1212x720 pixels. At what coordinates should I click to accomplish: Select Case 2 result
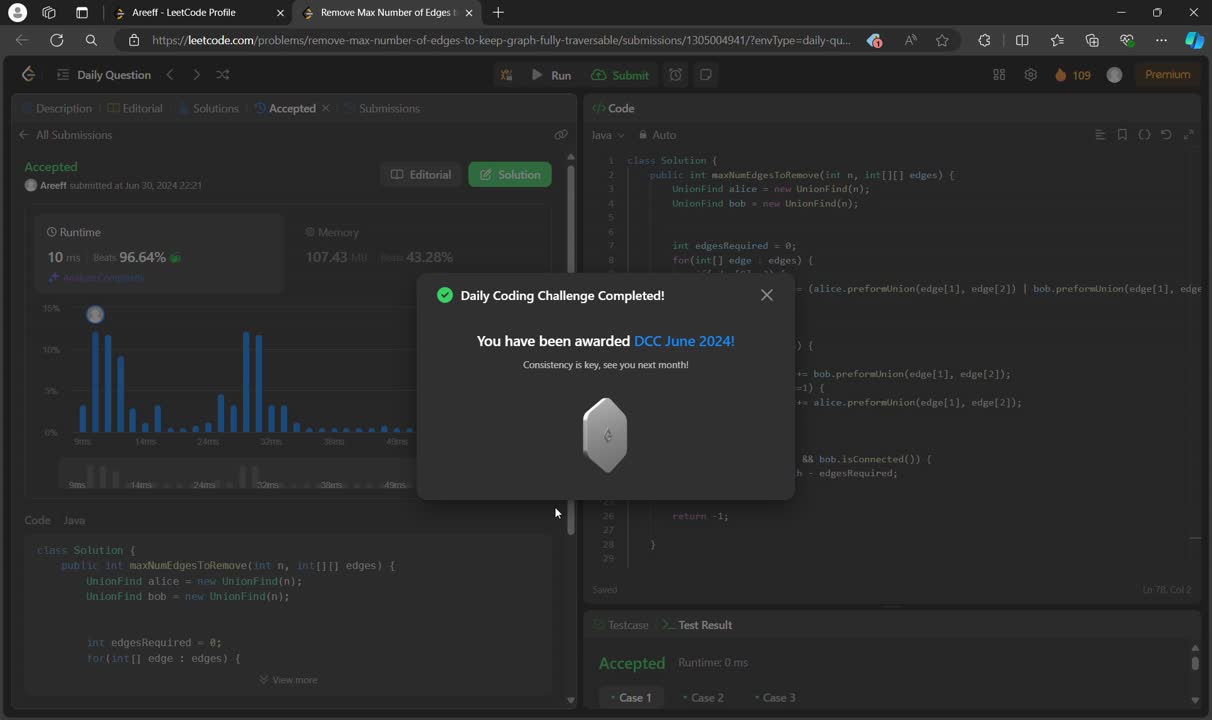(x=703, y=698)
